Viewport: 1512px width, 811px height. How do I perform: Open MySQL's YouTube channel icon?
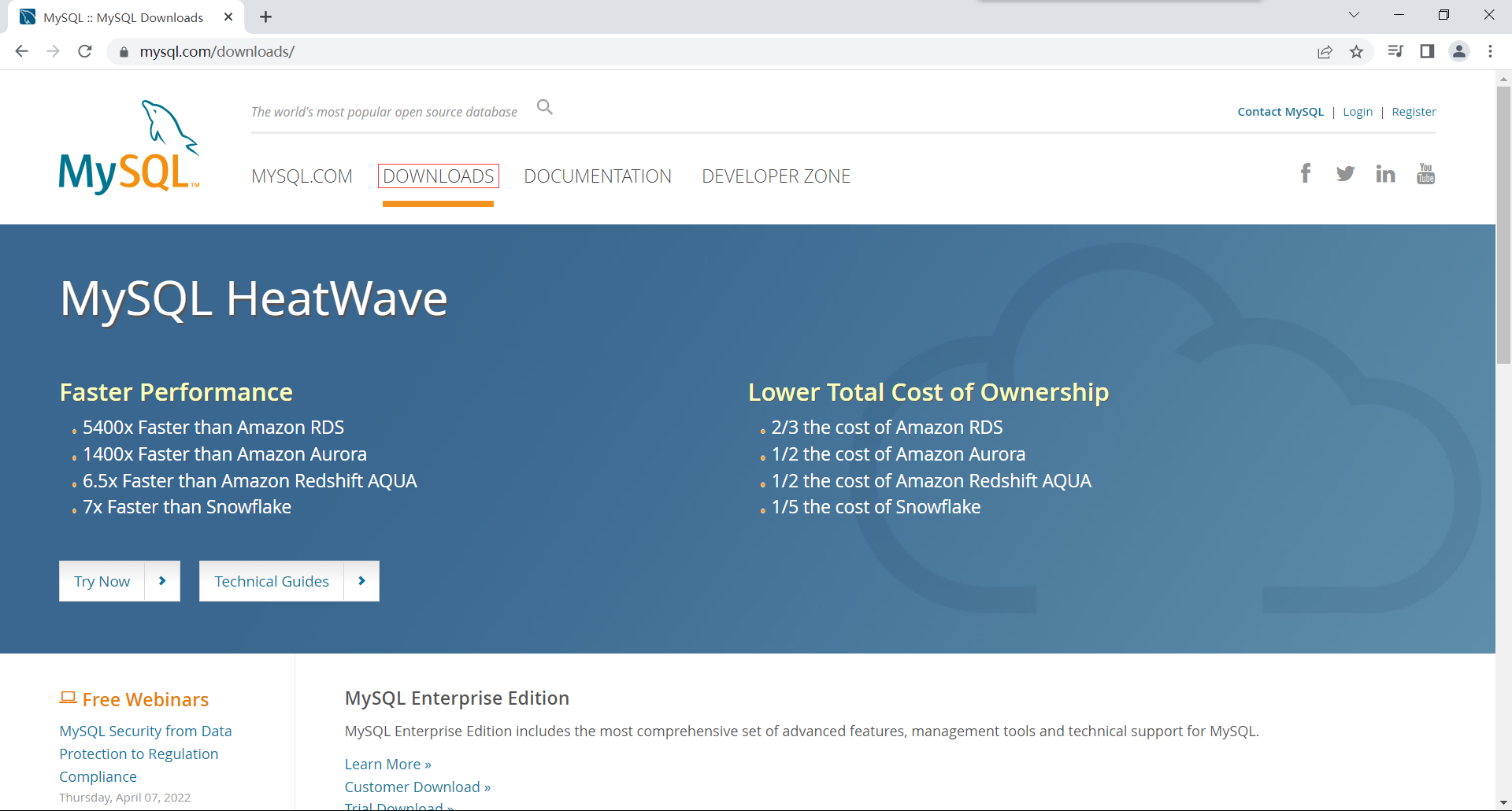click(1425, 173)
